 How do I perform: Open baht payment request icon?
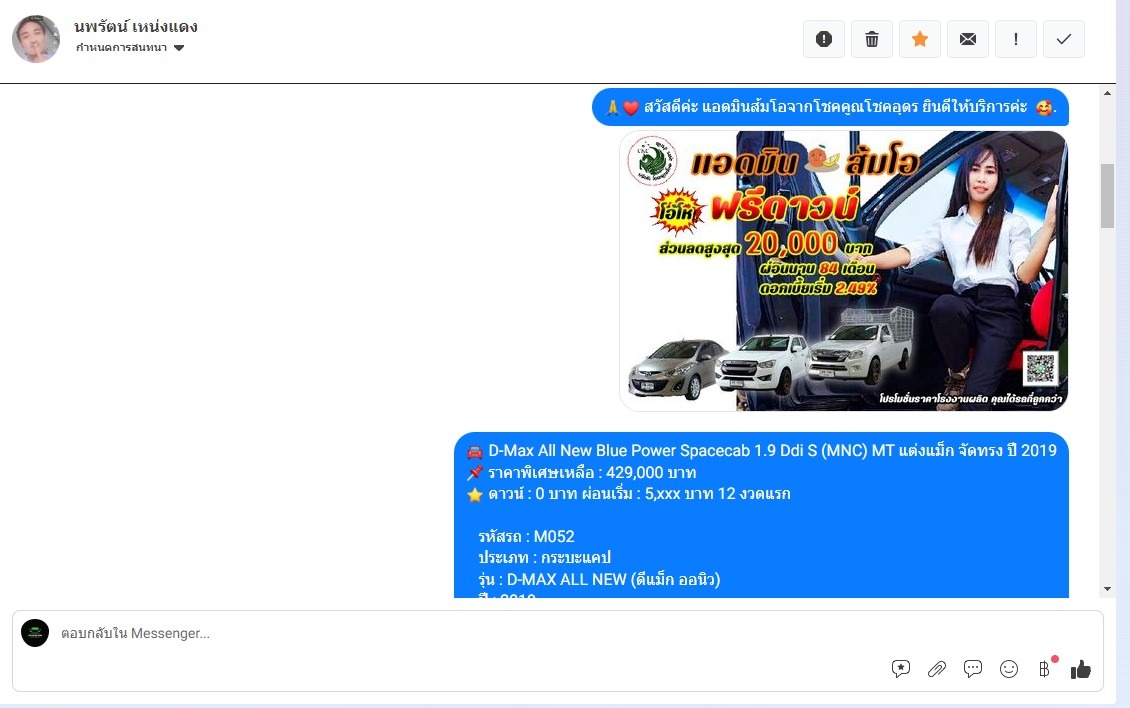click(x=1045, y=669)
